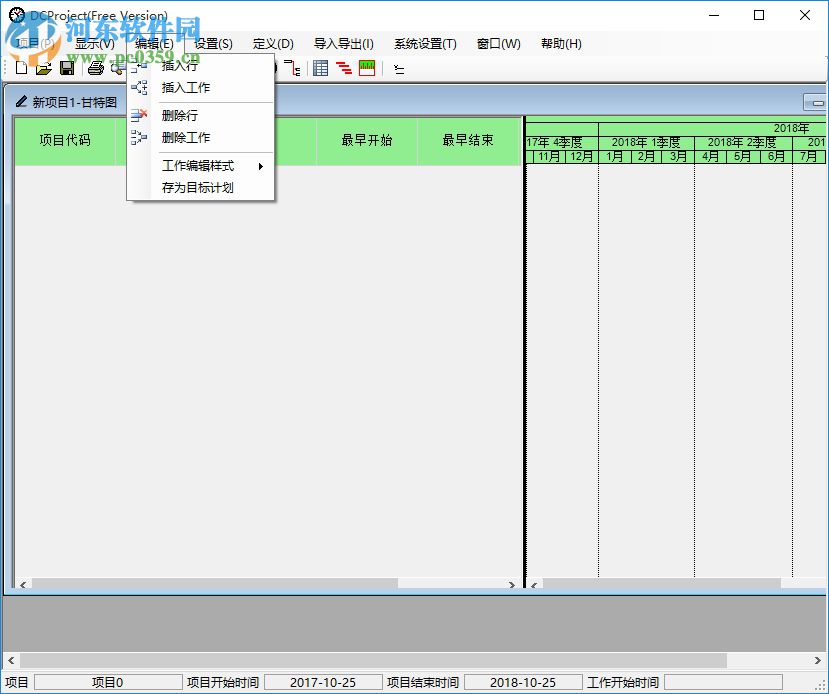Create a new project via toolbar icon

point(21,68)
